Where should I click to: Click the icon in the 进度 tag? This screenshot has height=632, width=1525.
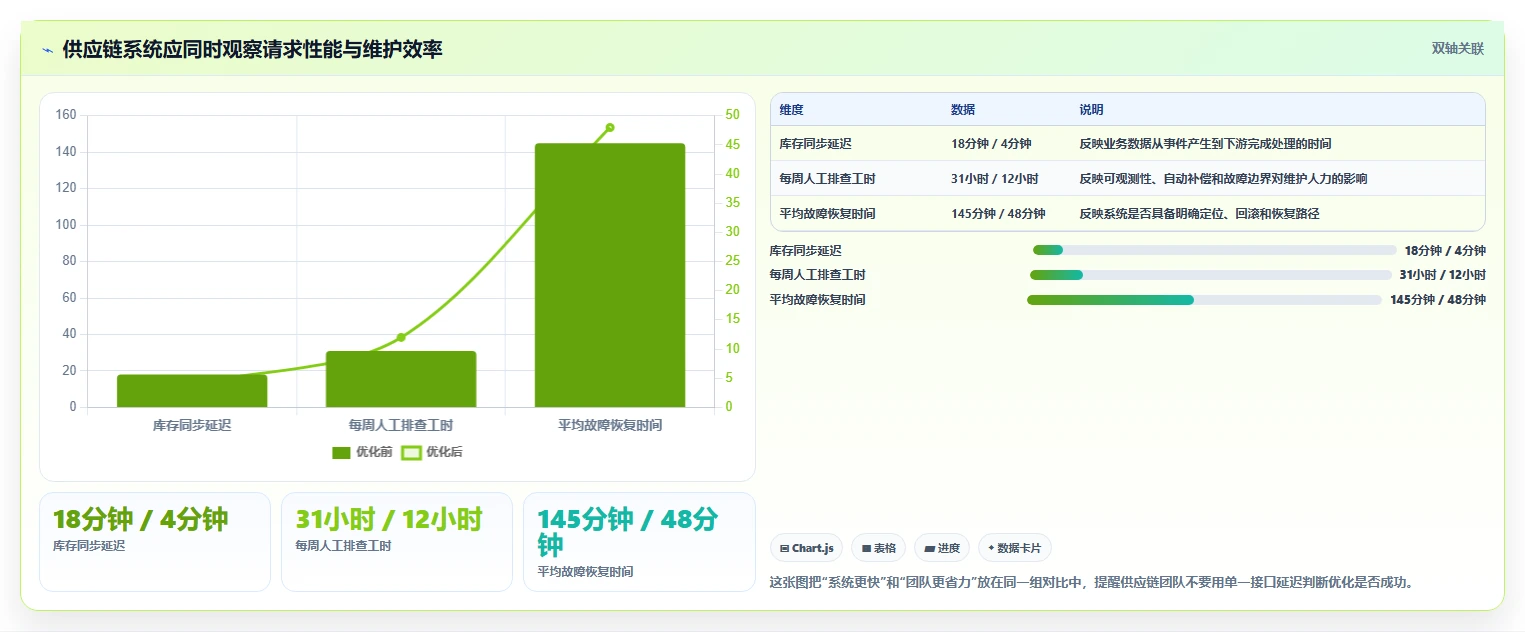point(929,549)
